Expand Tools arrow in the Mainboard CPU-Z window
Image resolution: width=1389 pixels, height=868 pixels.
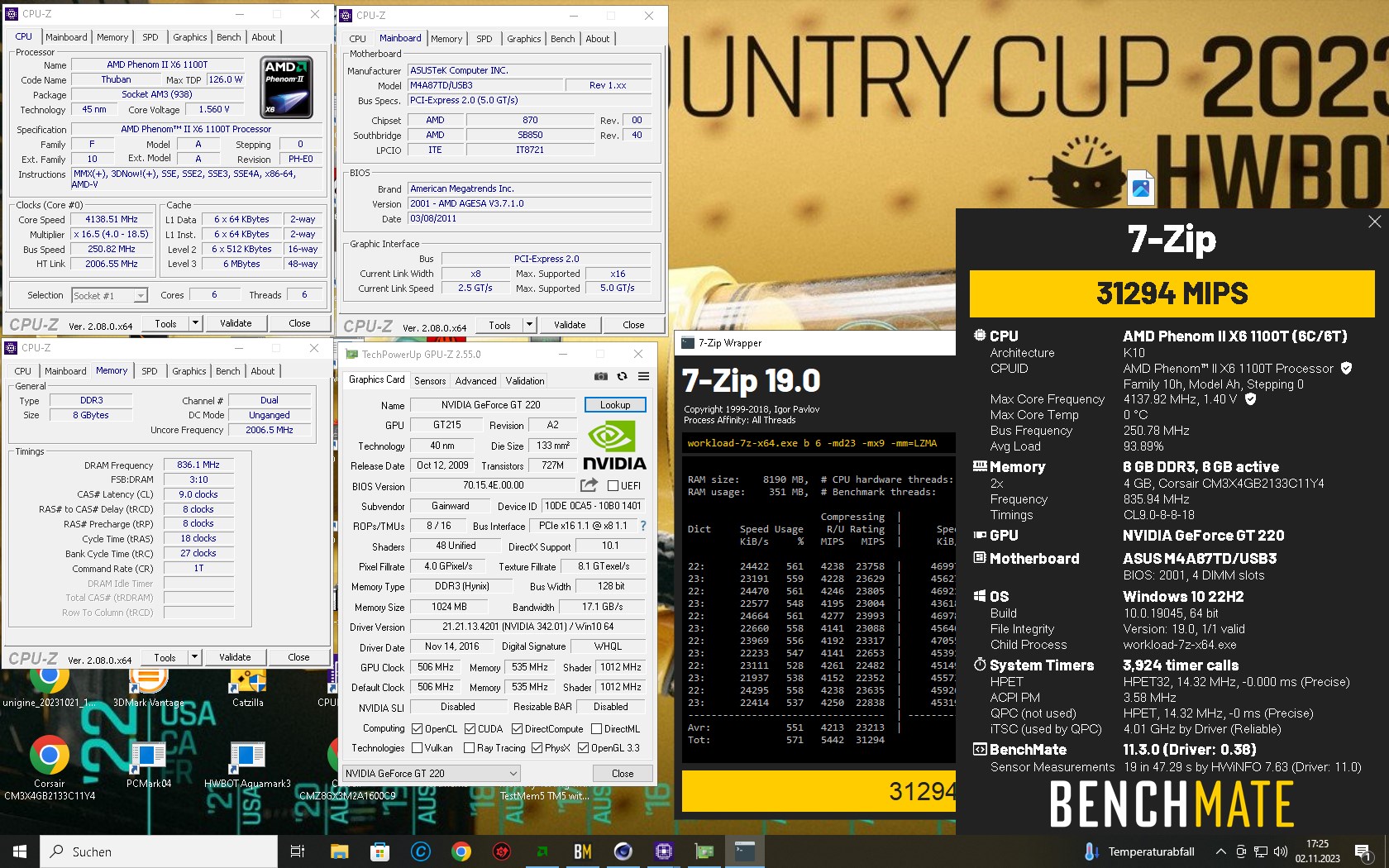click(x=529, y=325)
